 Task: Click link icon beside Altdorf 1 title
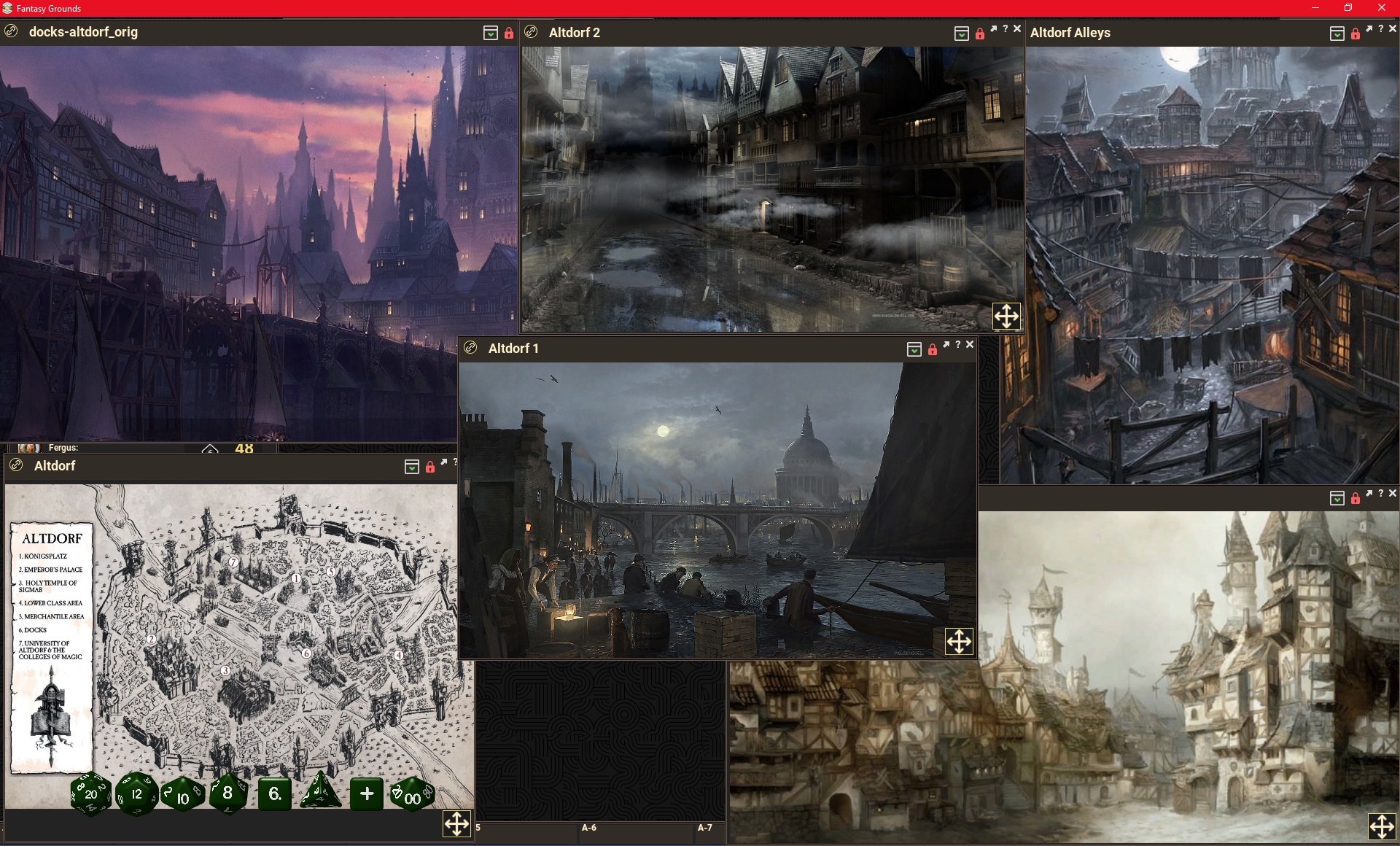[x=470, y=348]
